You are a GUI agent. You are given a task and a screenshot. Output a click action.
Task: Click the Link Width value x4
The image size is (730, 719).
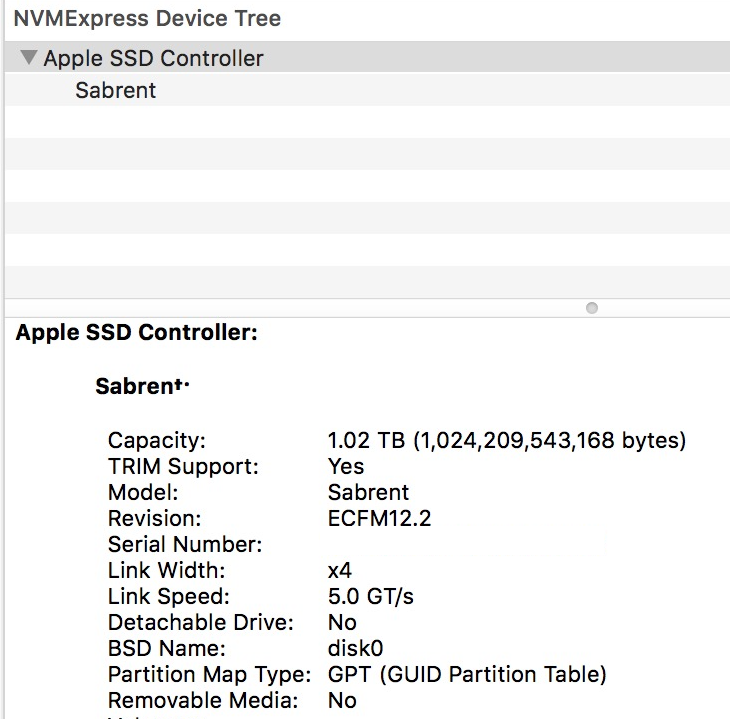[x=340, y=570]
